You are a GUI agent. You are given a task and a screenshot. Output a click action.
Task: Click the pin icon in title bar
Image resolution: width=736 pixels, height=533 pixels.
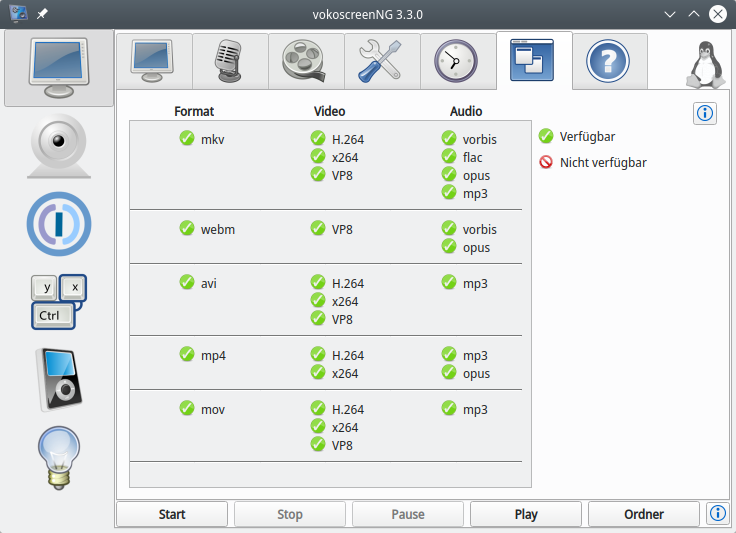pyautogui.click(x=42, y=14)
